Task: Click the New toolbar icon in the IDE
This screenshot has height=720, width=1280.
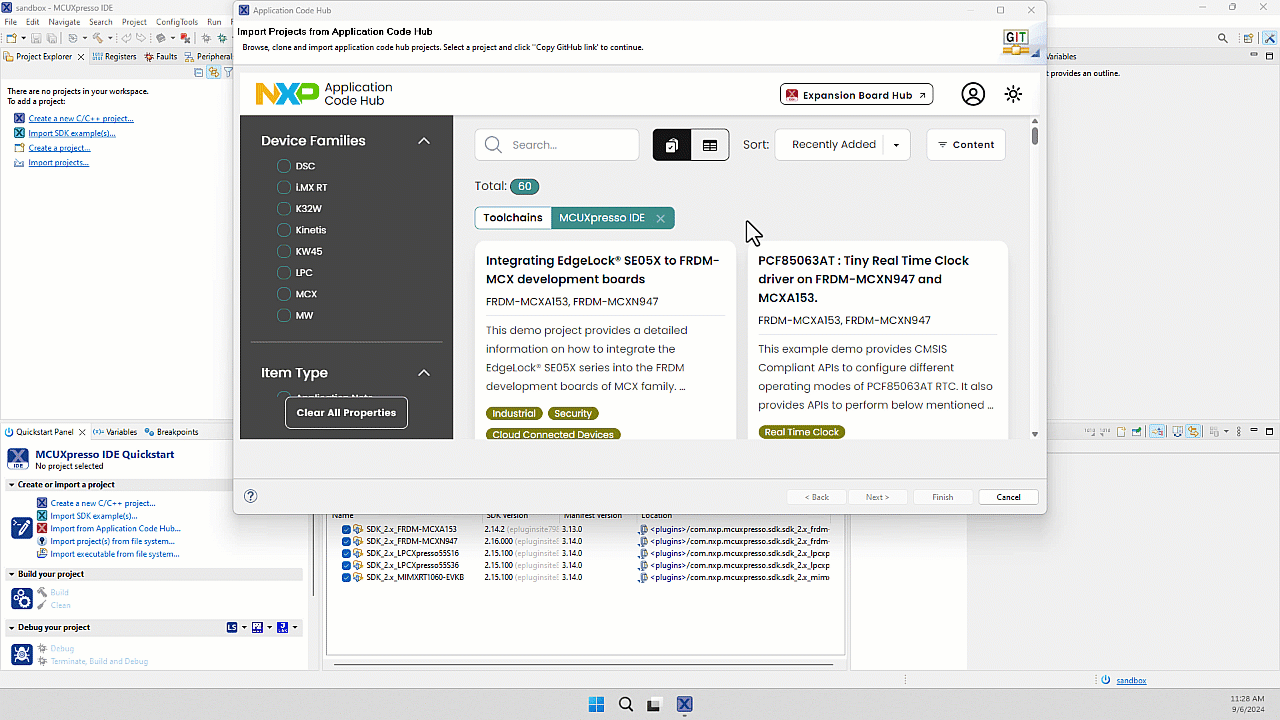Action: pos(10,38)
